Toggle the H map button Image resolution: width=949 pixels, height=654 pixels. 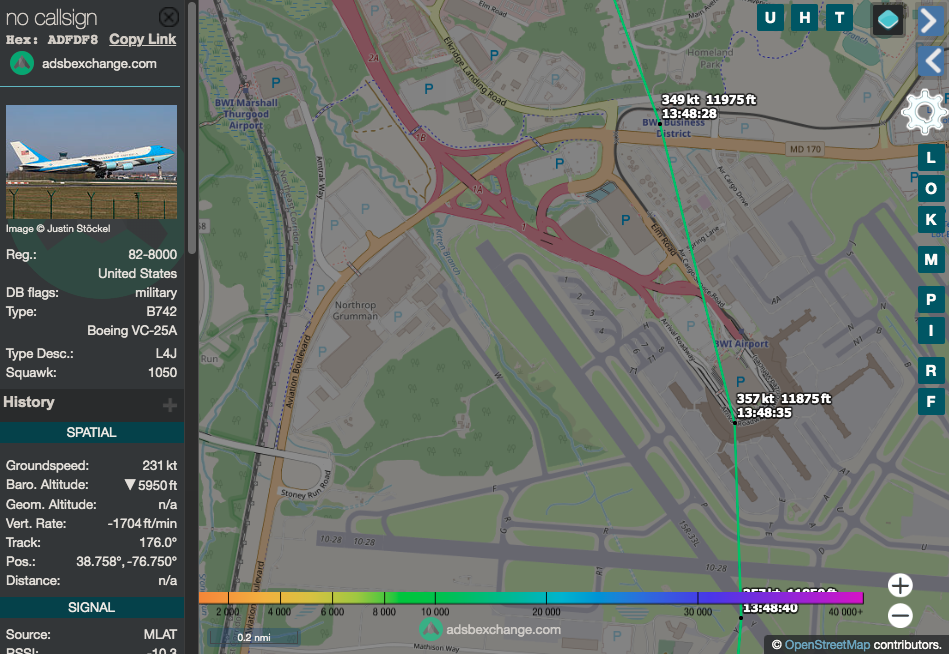804,18
